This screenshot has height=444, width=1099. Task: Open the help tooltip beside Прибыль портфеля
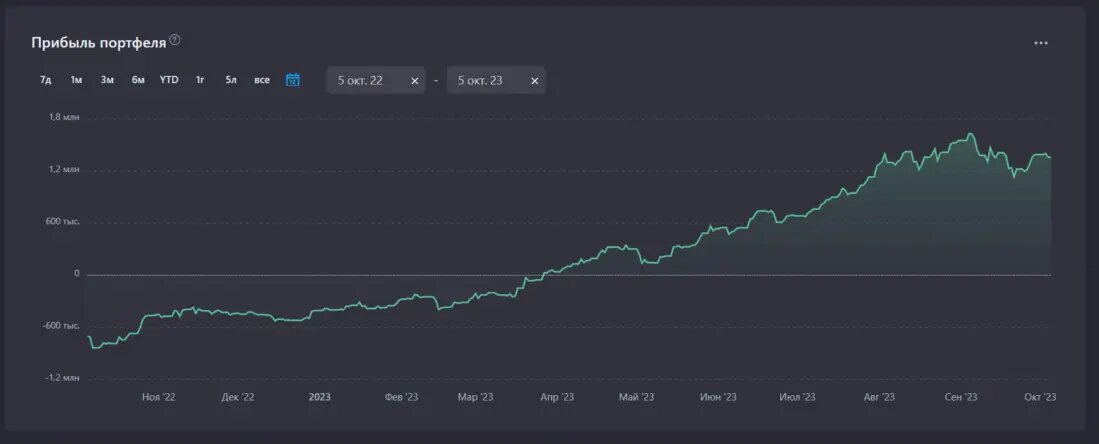[175, 41]
